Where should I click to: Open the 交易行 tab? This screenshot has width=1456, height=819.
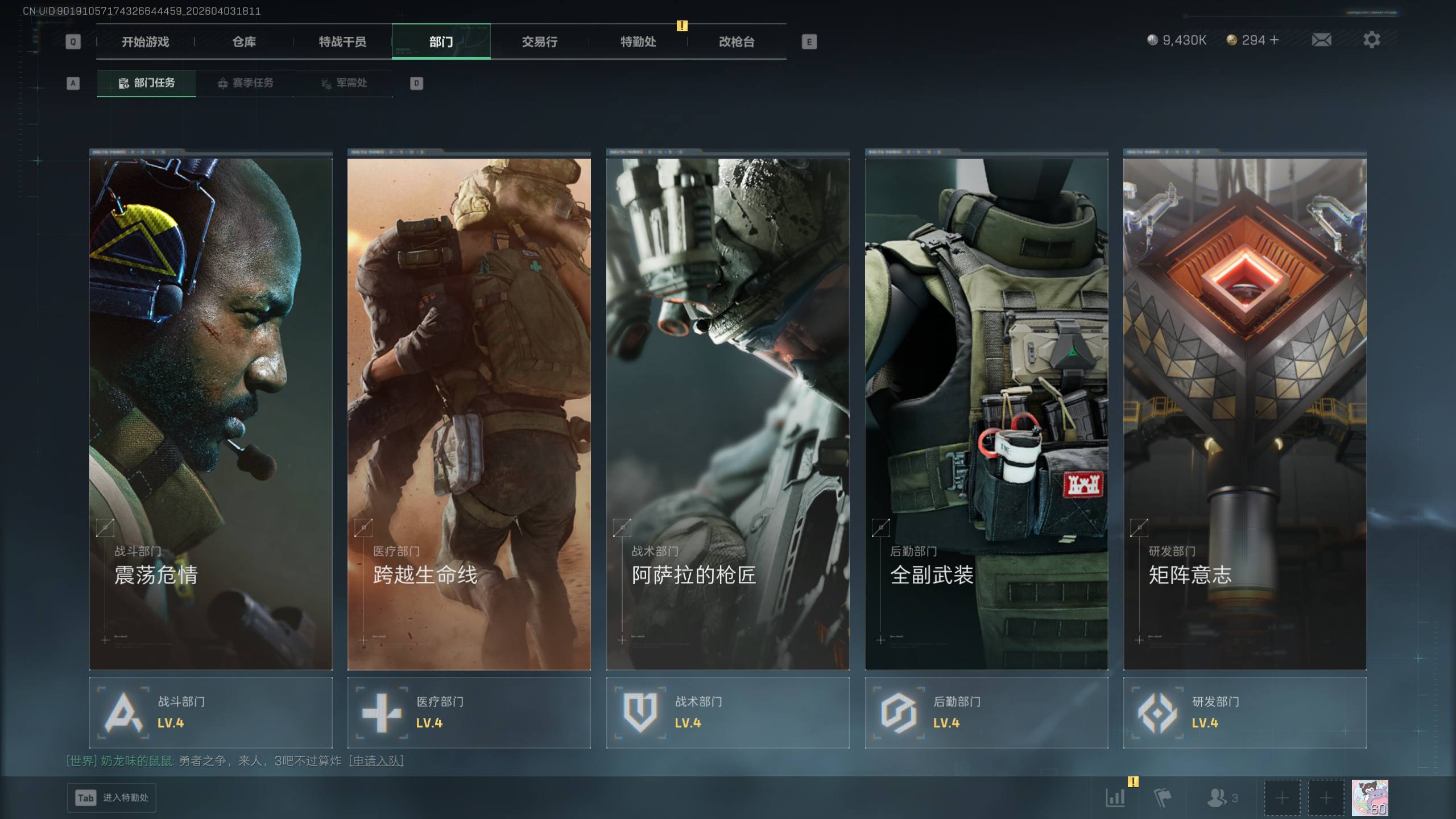click(539, 42)
